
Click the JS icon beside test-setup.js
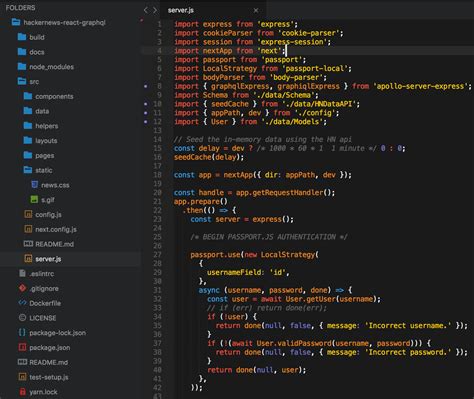click(22, 377)
